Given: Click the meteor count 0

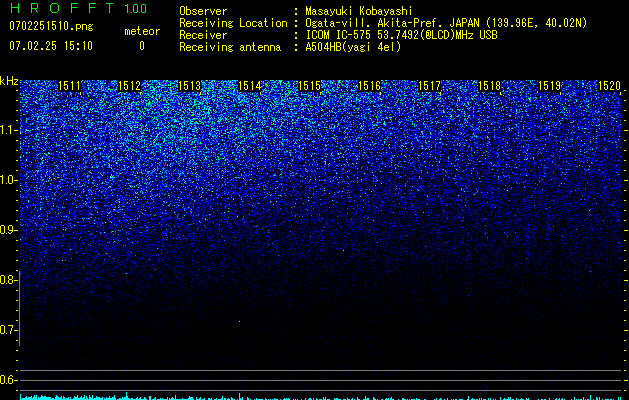Looking at the screenshot, I should click(142, 46).
